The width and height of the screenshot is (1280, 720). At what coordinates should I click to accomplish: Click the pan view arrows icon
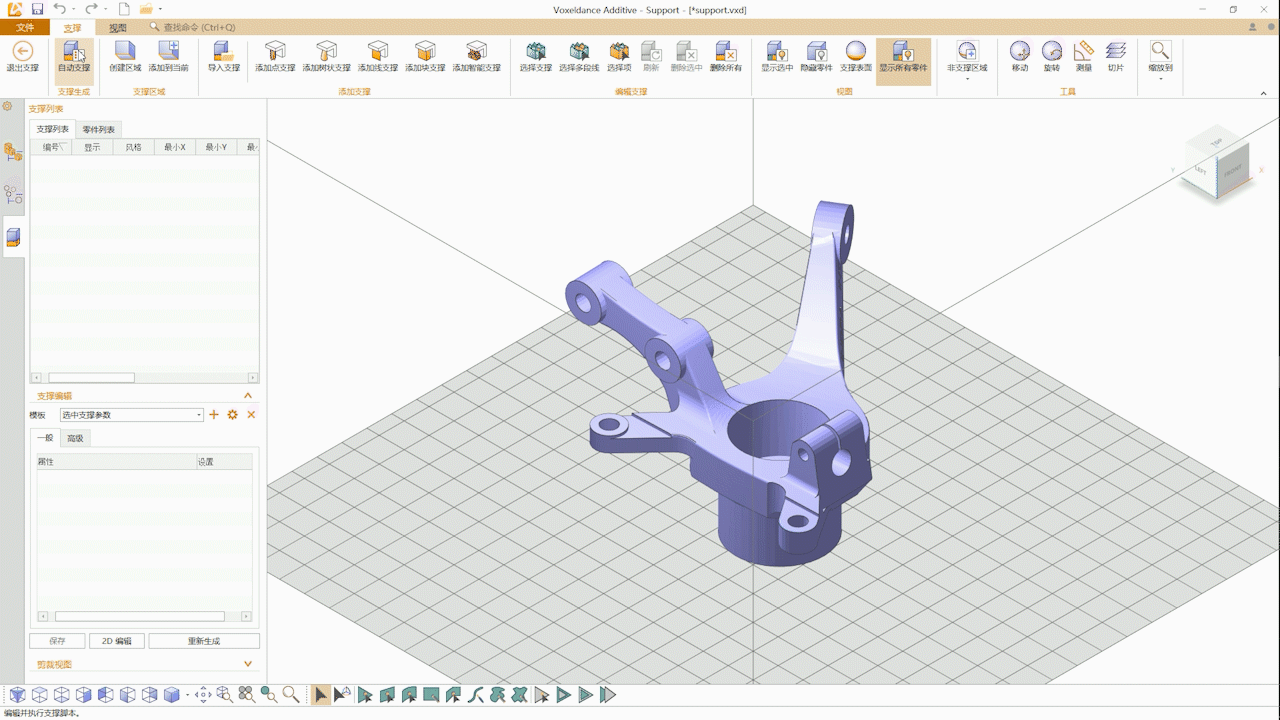(x=202, y=694)
